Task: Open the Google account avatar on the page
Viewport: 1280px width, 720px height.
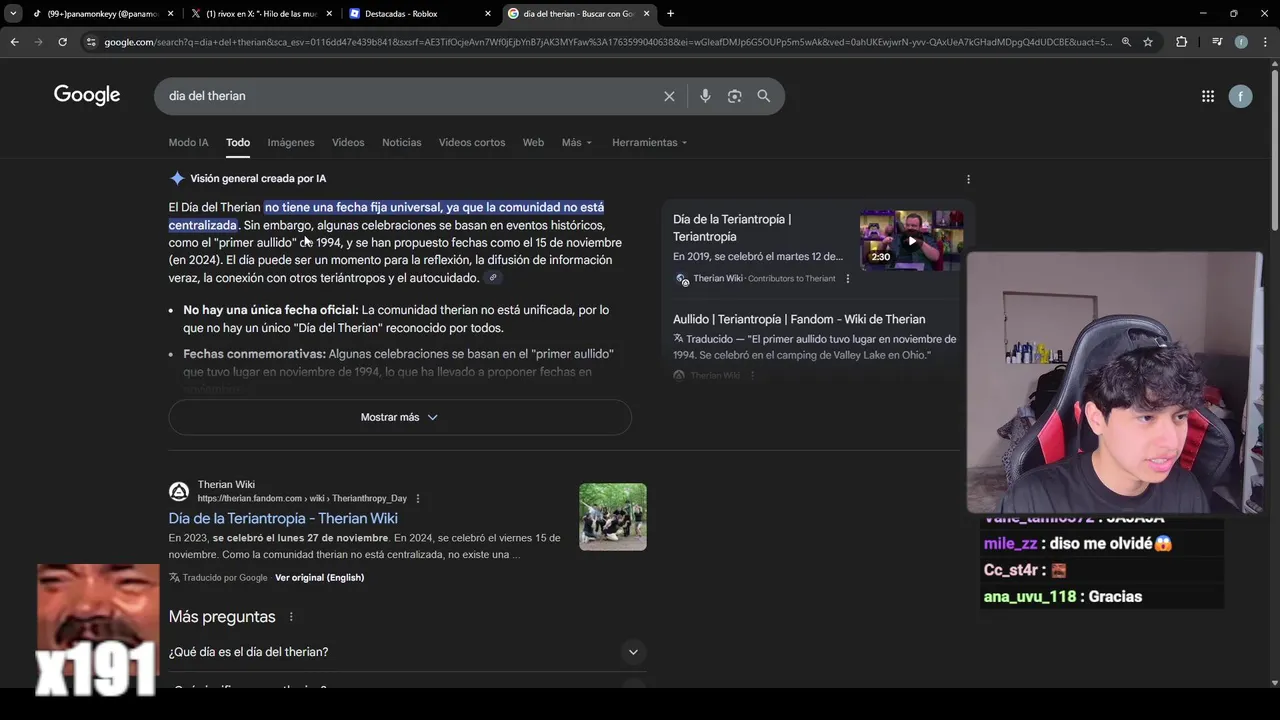Action: (x=1240, y=96)
